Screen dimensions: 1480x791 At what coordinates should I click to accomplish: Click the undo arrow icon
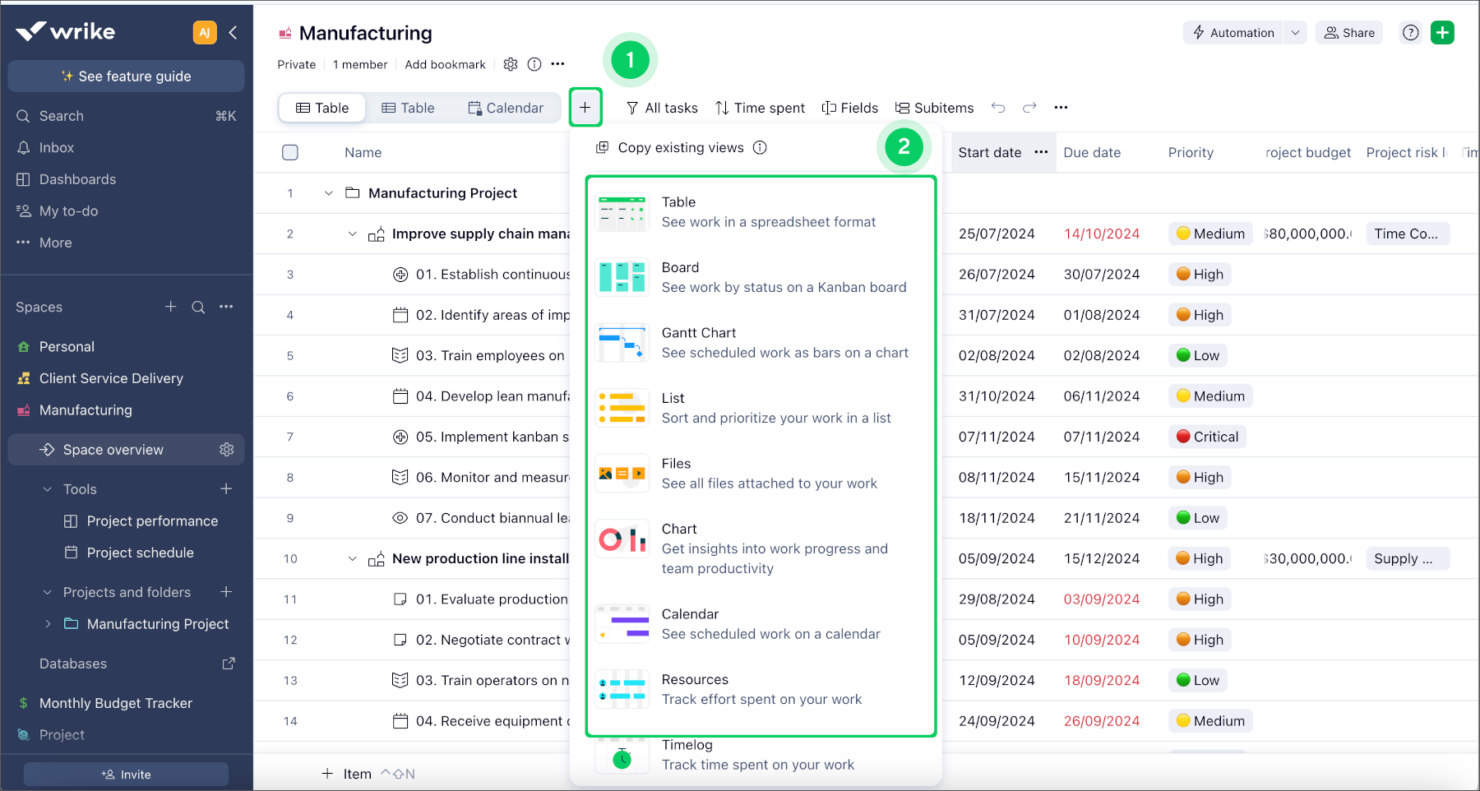point(1000,107)
